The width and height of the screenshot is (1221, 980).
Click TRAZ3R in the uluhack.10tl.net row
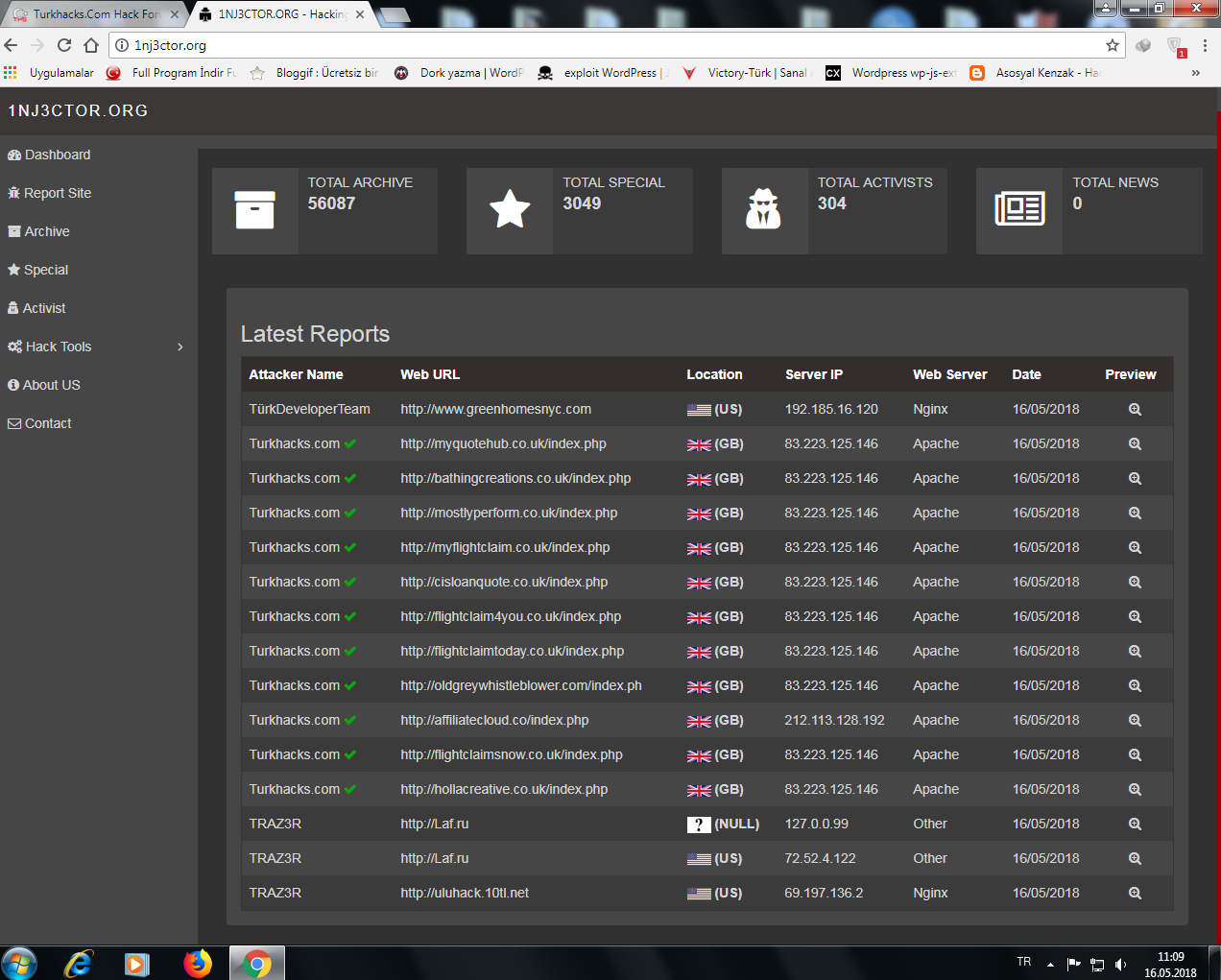point(275,893)
